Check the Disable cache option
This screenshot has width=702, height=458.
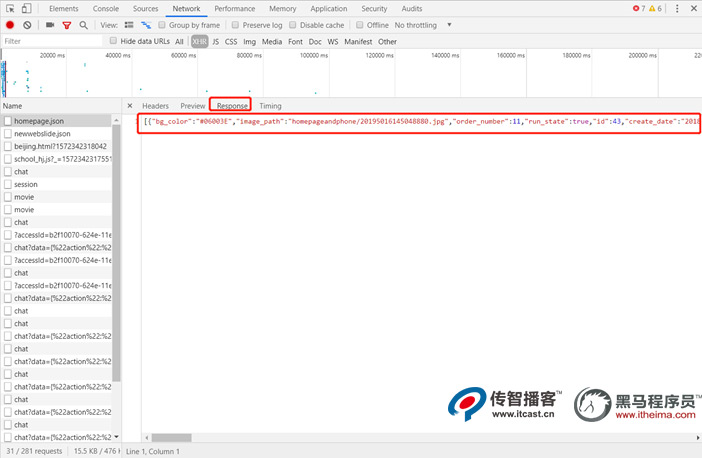[294, 25]
